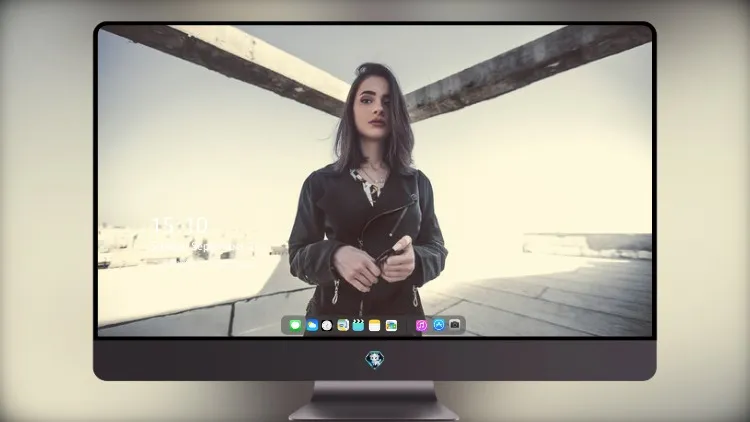This screenshot has width=750, height=422.
Task: Open the Photos gallery icon in the dock
Action: coord(391,325)
